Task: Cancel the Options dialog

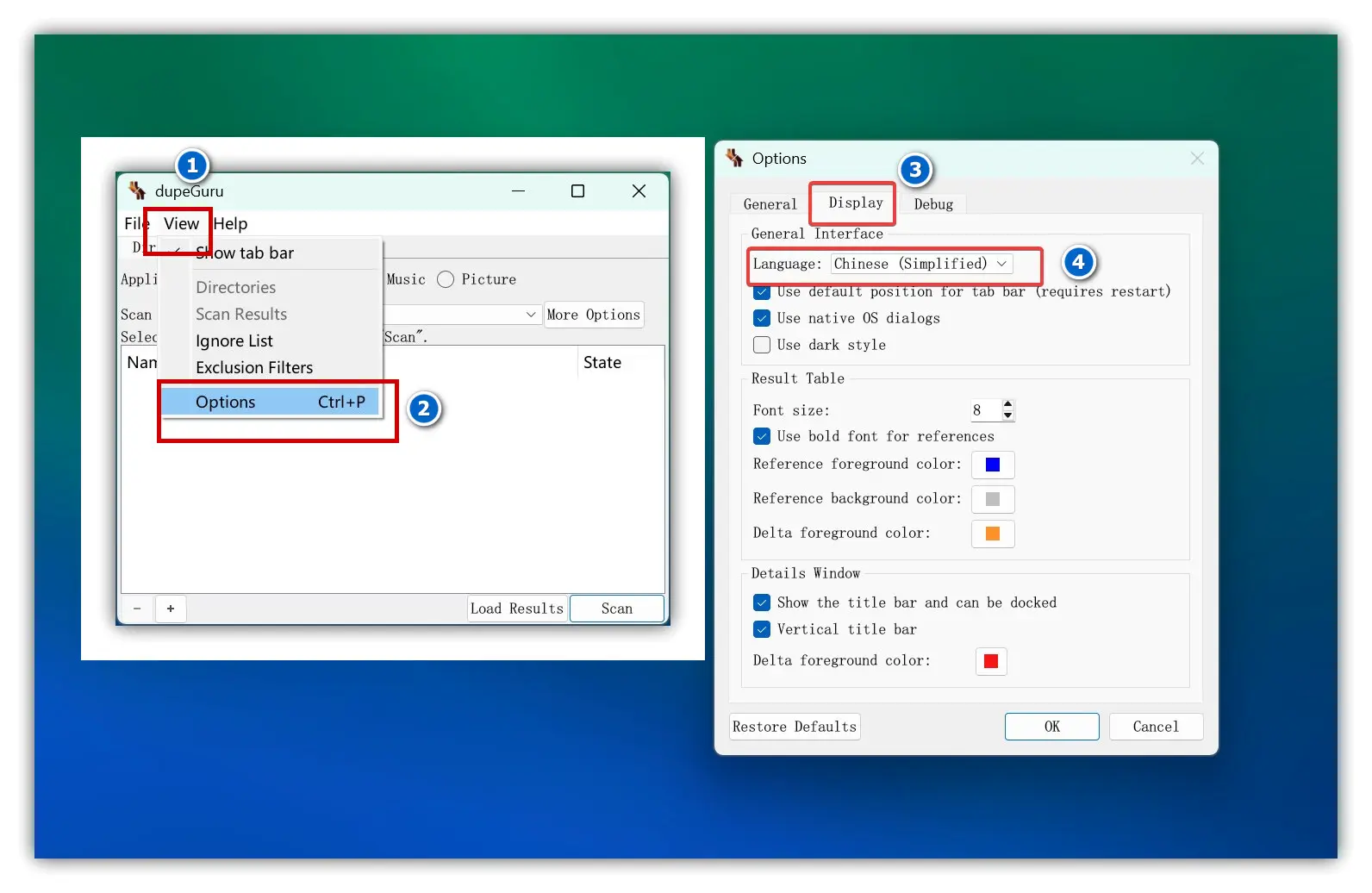Action: click(x=1156, y=727)
